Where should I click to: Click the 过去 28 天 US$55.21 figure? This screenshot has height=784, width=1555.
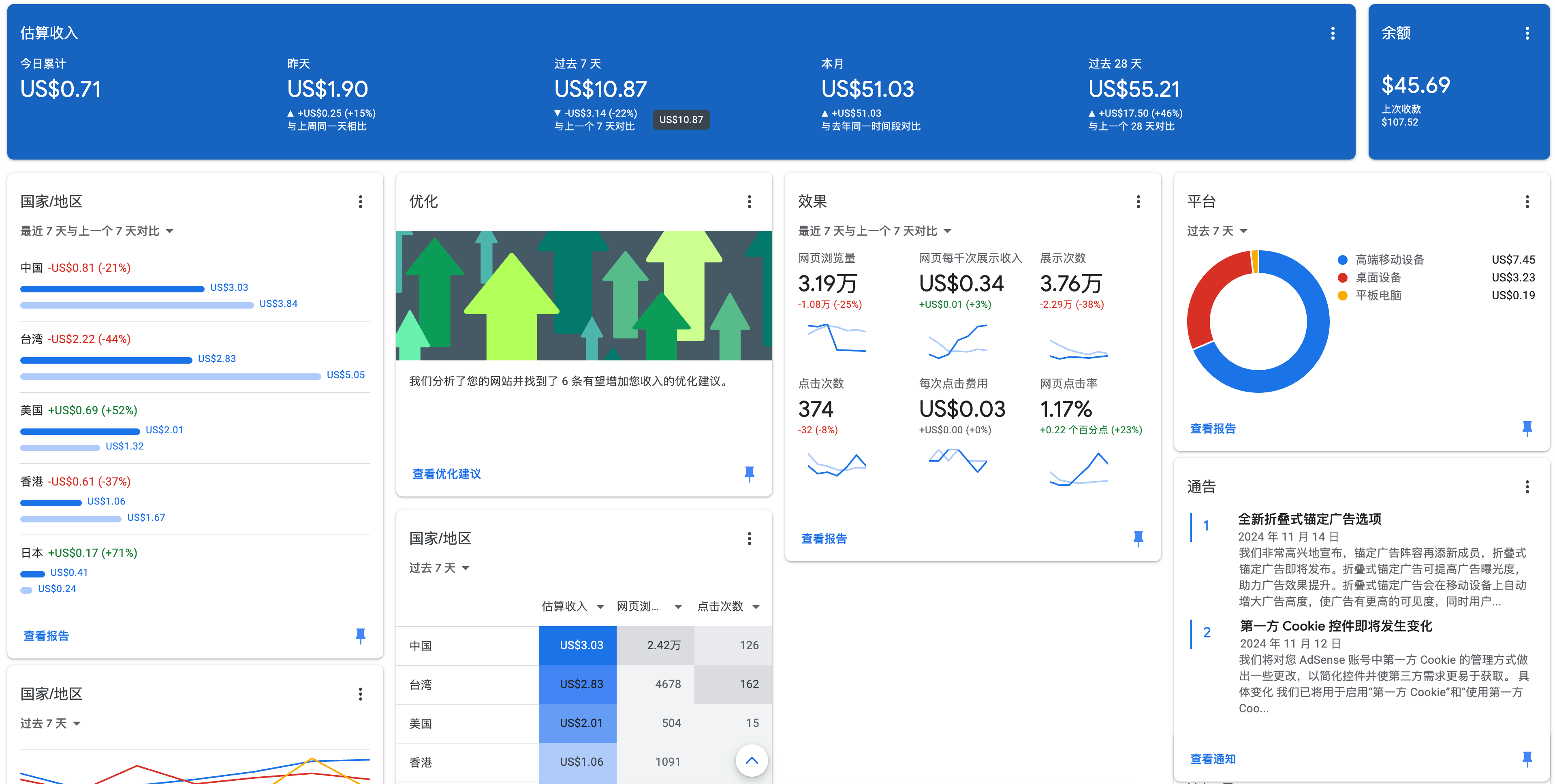click(1134, 89)
